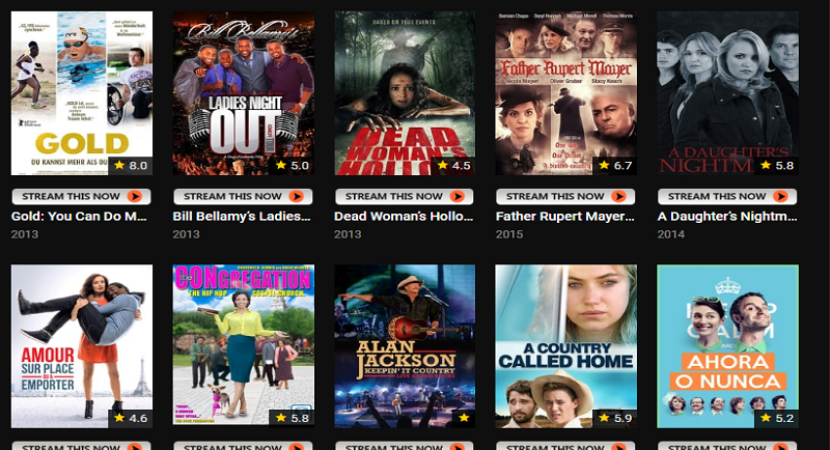Viewport: 830px width, 450px height.
Task: Open the Father Rupert Mayer poster
Action: (x=566, y=93)
